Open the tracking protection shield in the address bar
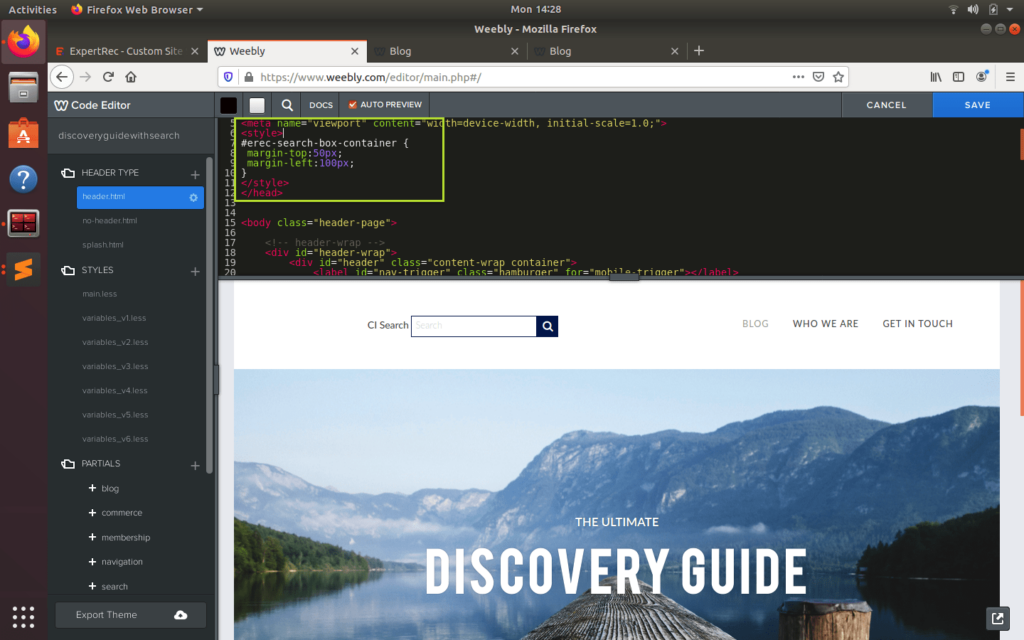 point(230,76)
